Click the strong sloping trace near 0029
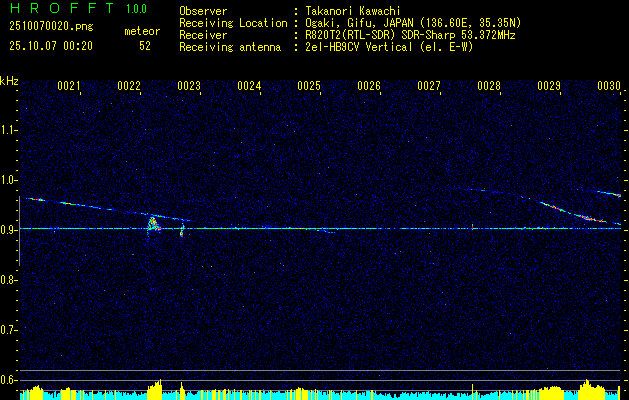The image size is (629, 400). tap(574, 212)
